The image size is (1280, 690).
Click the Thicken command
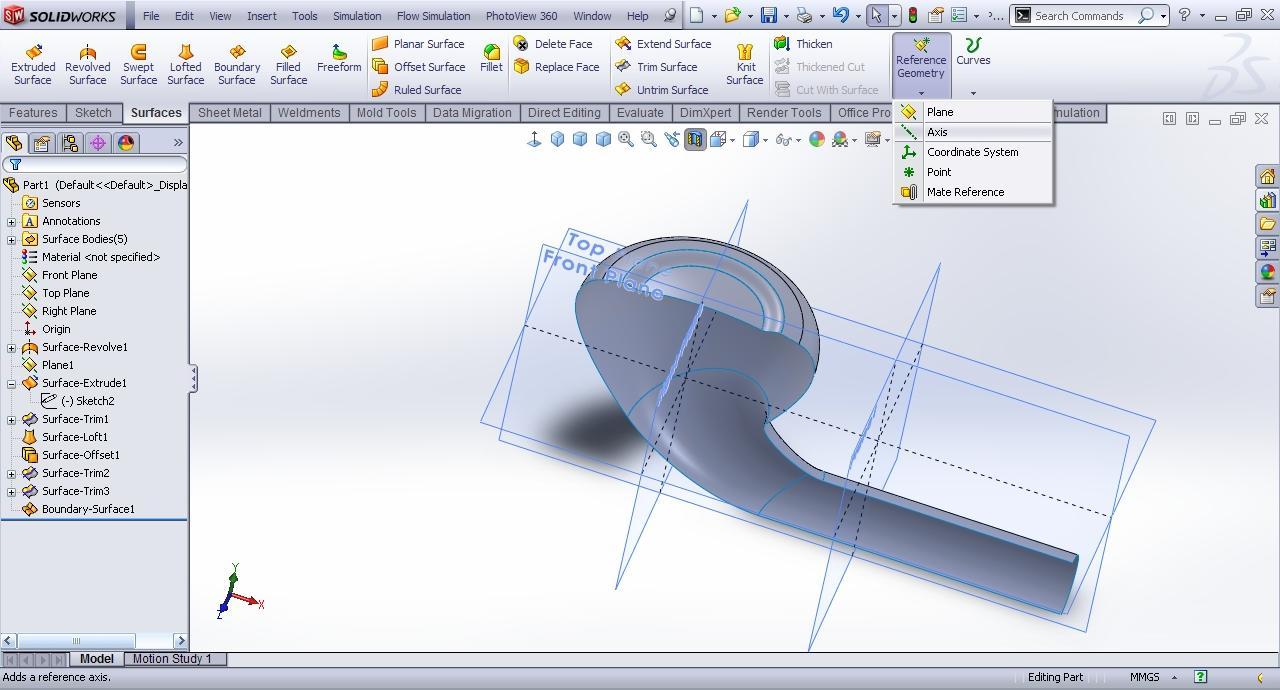pyautogui.click(x=803, y=44)
